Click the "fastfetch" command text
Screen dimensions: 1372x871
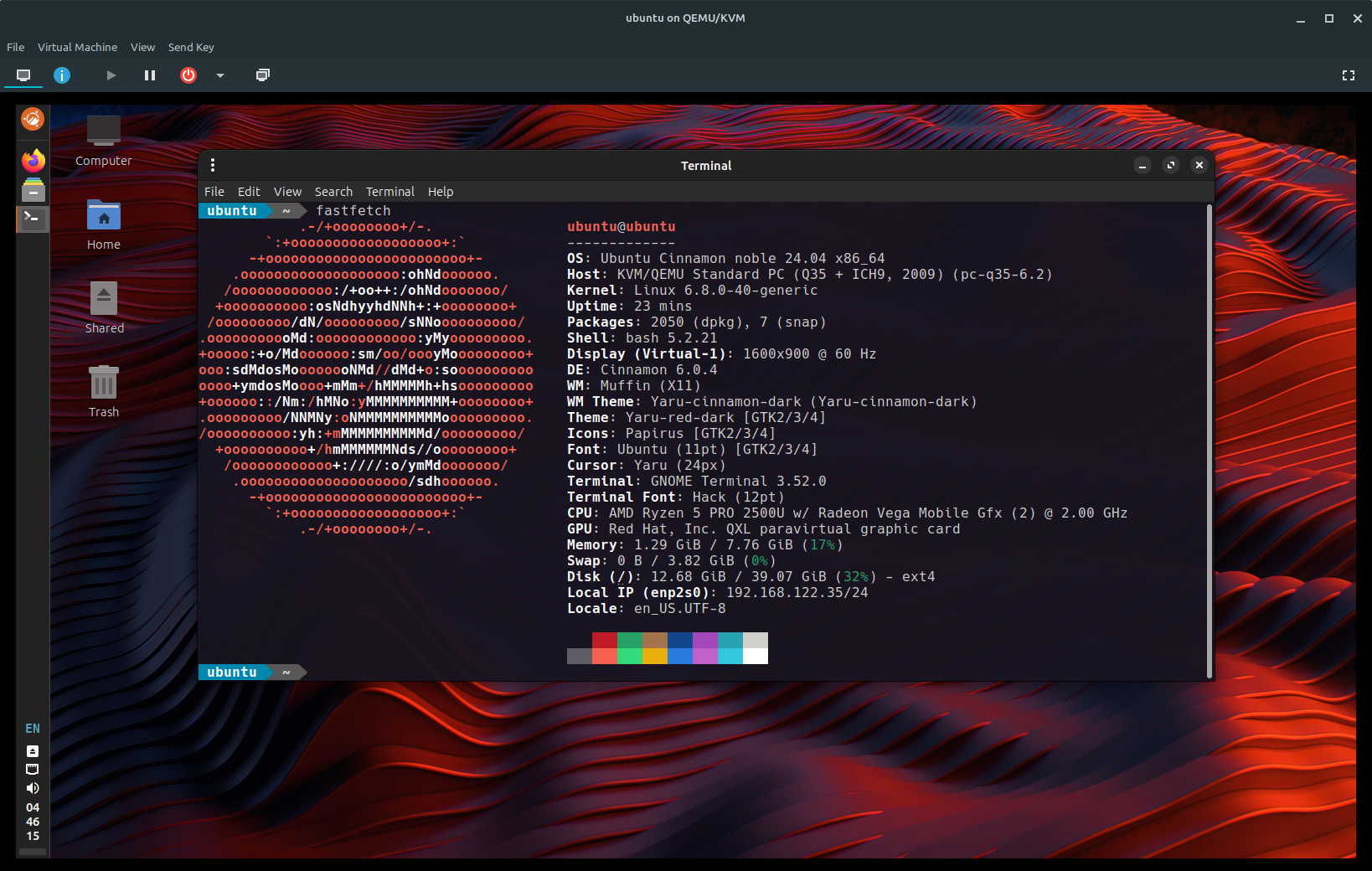(x=353, y=211)
